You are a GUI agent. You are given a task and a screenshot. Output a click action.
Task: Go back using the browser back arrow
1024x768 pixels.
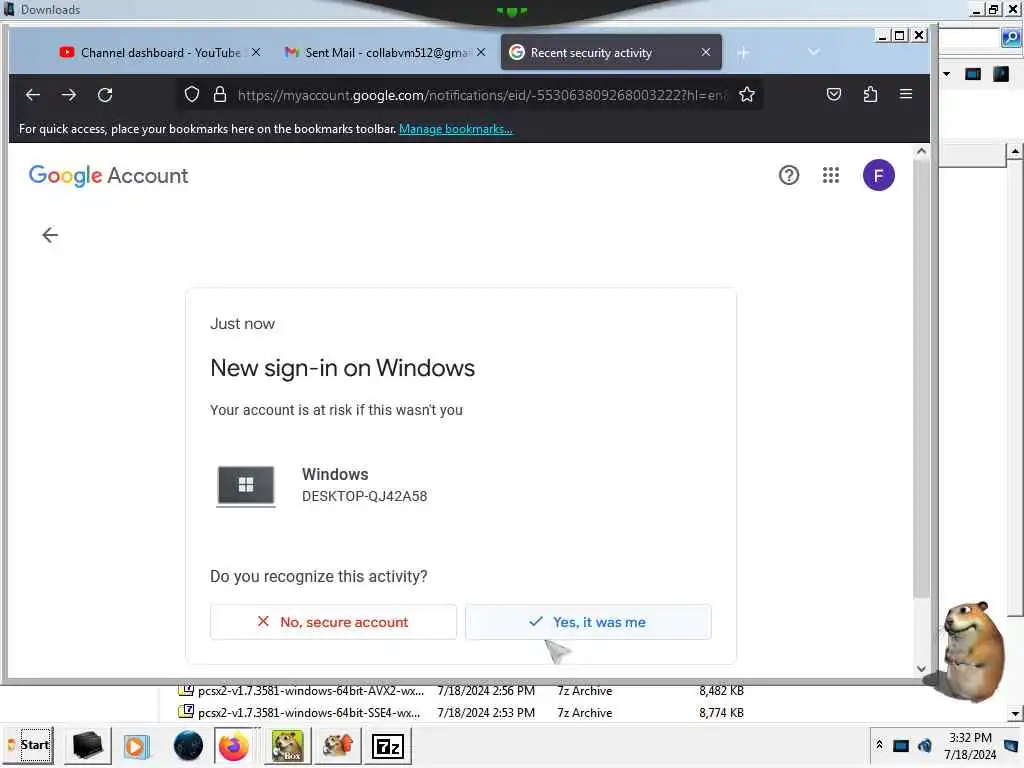(33, 95)
